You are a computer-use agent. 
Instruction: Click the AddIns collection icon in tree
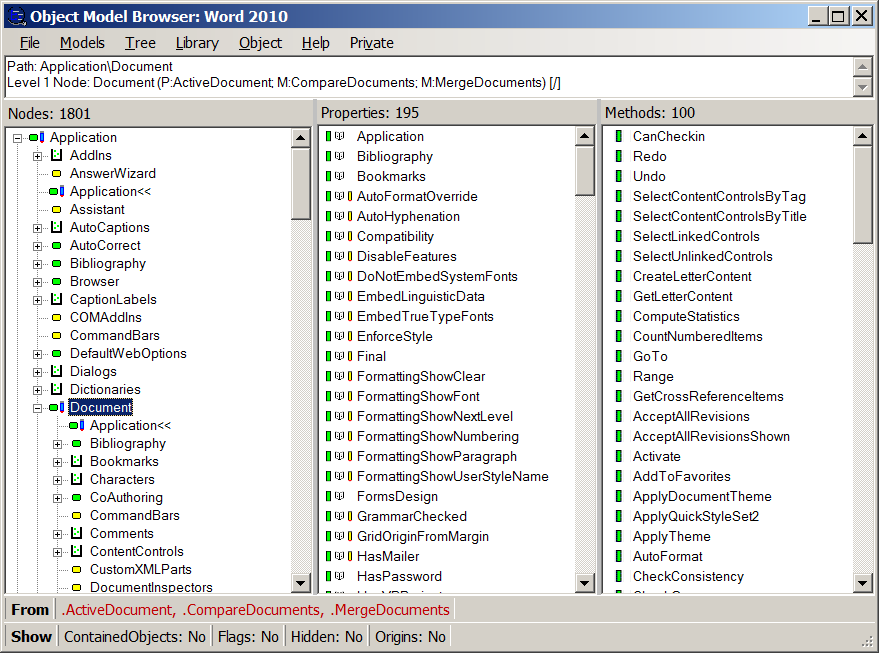click(x=57, y=155)
